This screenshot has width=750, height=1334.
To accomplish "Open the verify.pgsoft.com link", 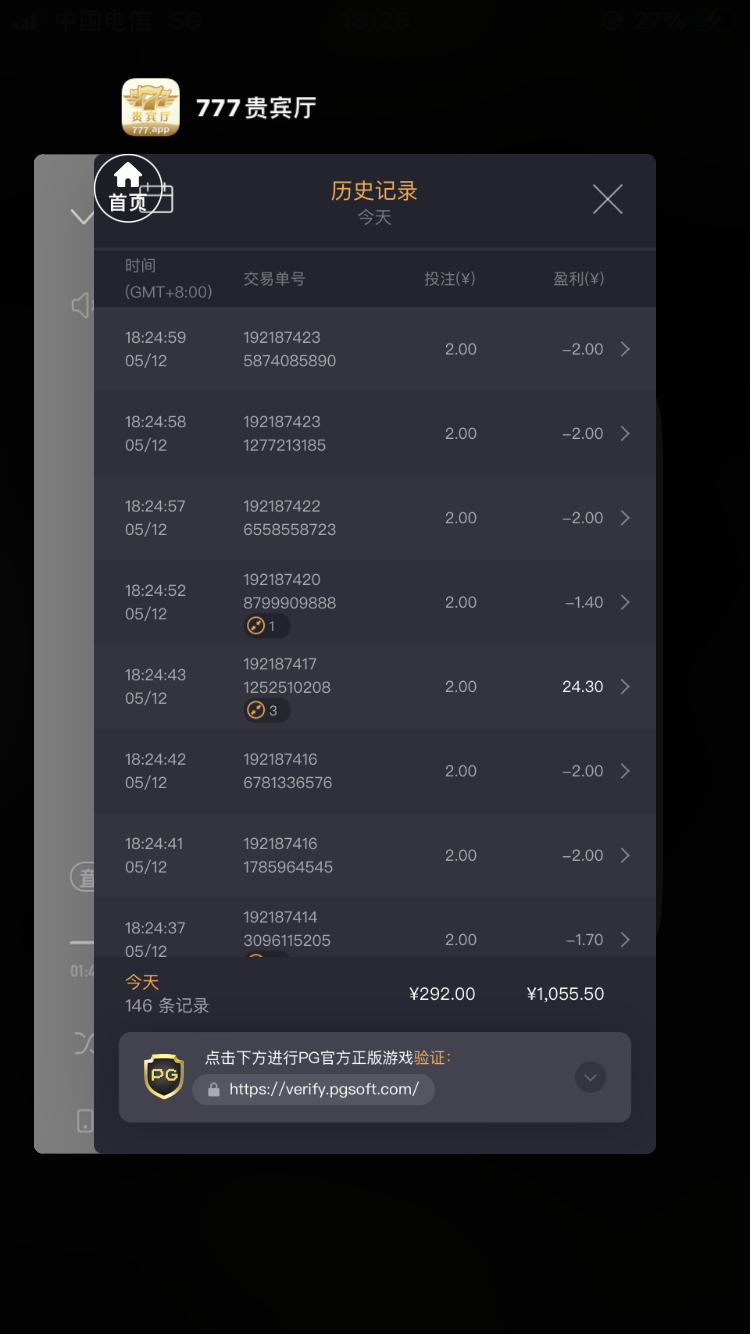I will coord(323,1089).
